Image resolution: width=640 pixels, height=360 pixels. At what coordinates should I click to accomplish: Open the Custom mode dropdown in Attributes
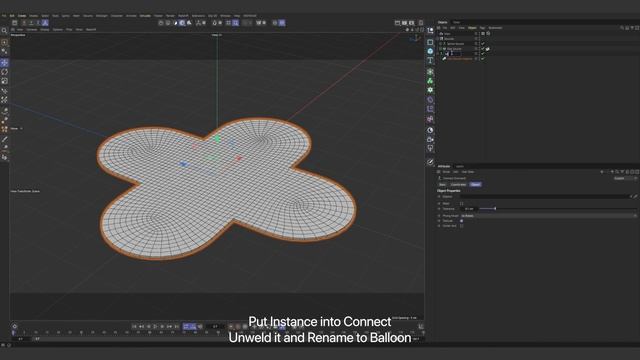[x=625, y=178]
